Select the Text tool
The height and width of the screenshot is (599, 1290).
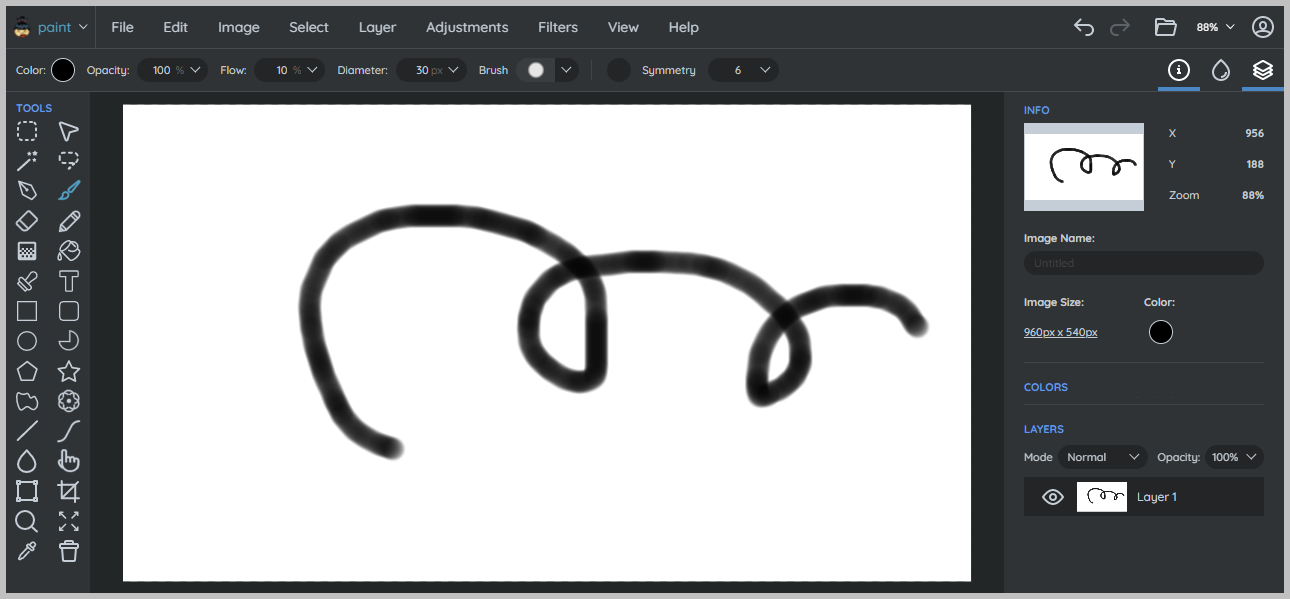click(x=68, y=281)
